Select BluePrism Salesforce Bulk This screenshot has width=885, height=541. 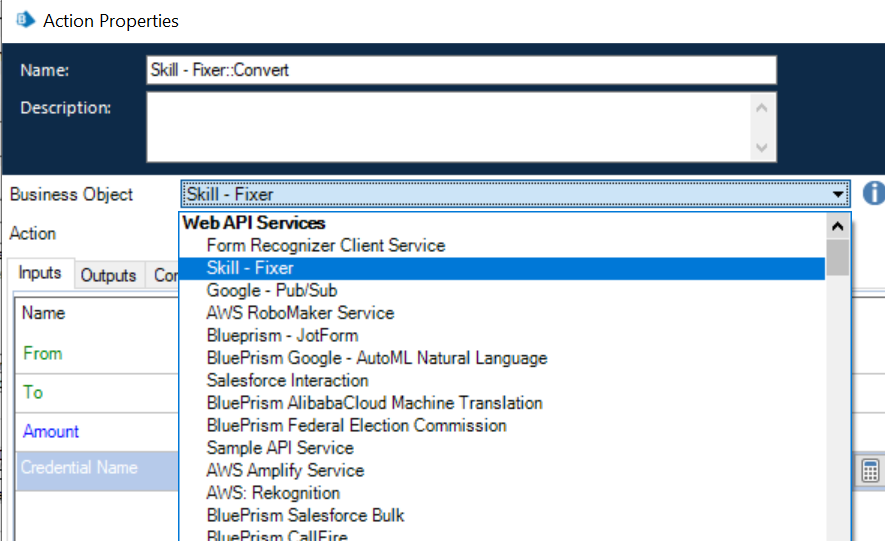[x=502, y=516]
